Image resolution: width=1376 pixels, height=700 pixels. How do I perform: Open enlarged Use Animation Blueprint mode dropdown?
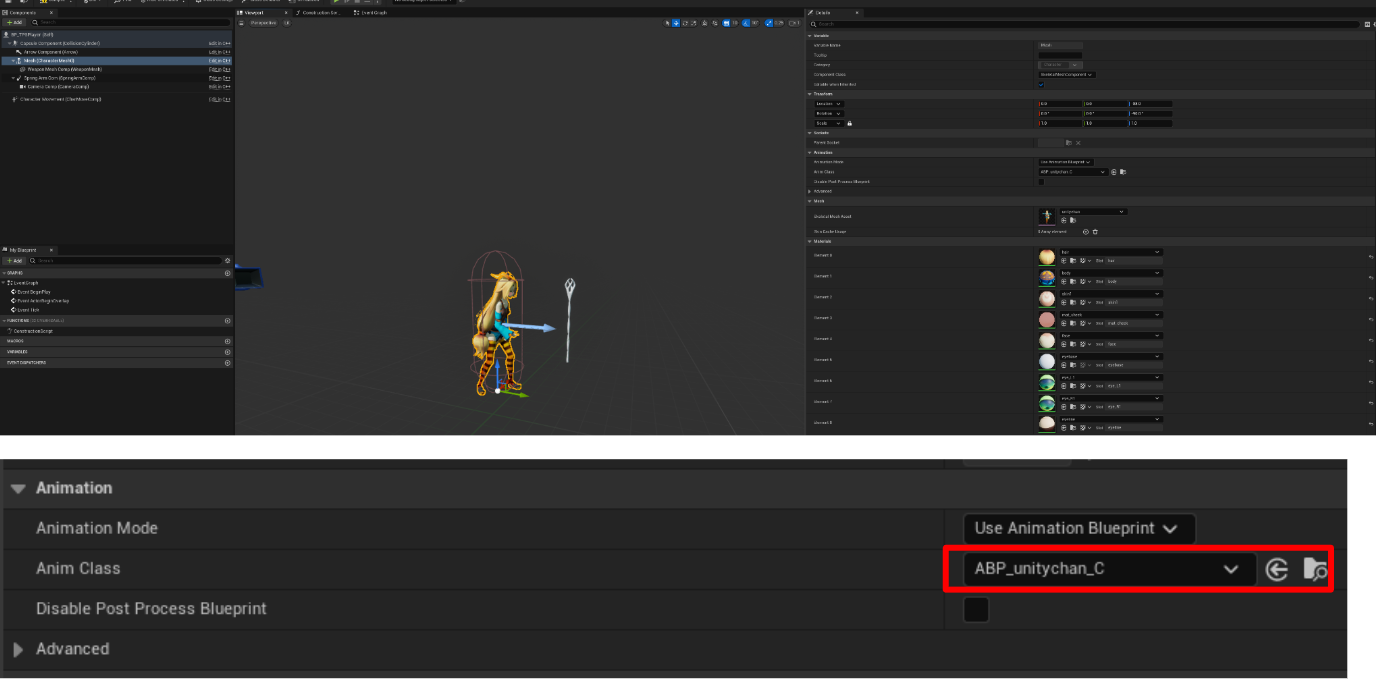point(1079,528)
